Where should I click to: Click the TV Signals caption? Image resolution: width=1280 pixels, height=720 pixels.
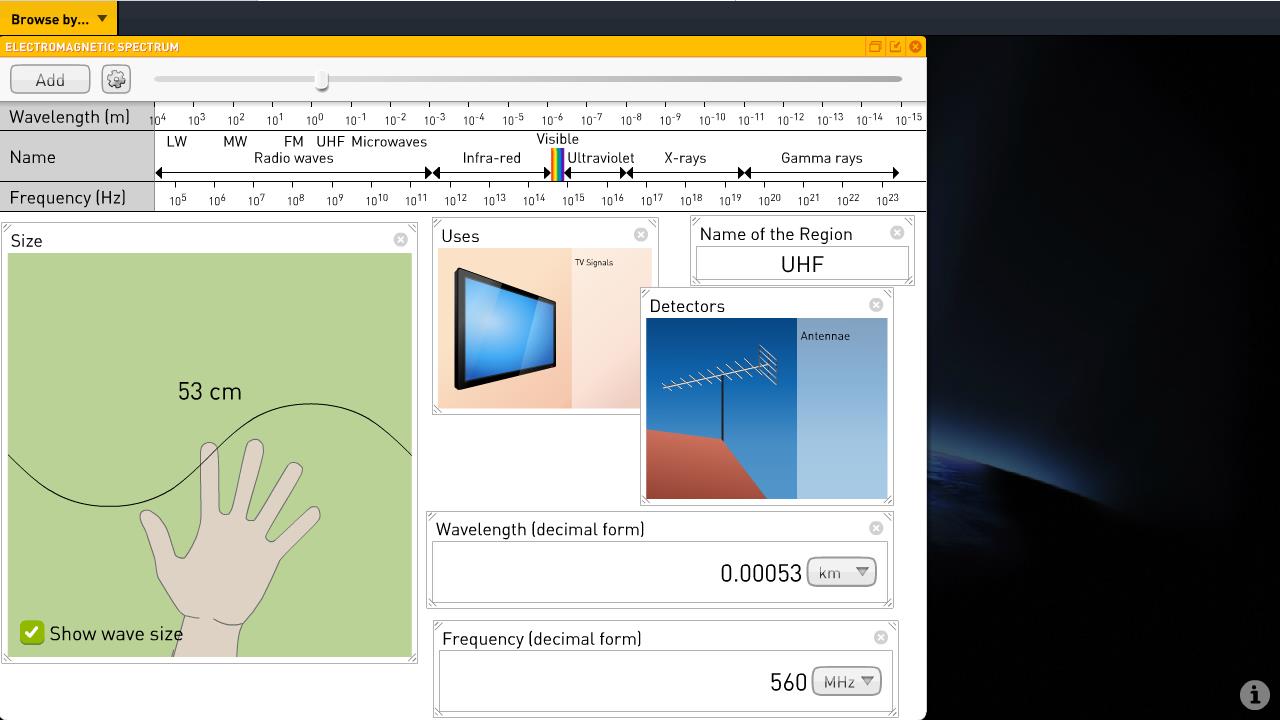tap(594, 263)
